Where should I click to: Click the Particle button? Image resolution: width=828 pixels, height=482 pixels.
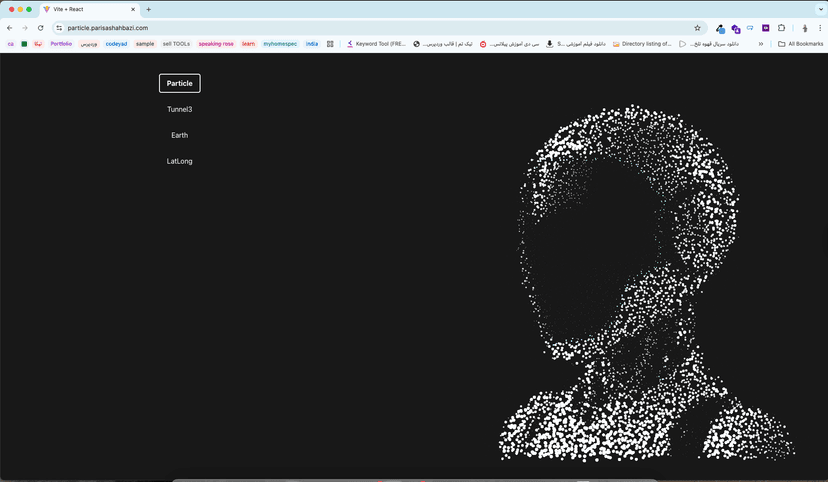pos(180,83)
